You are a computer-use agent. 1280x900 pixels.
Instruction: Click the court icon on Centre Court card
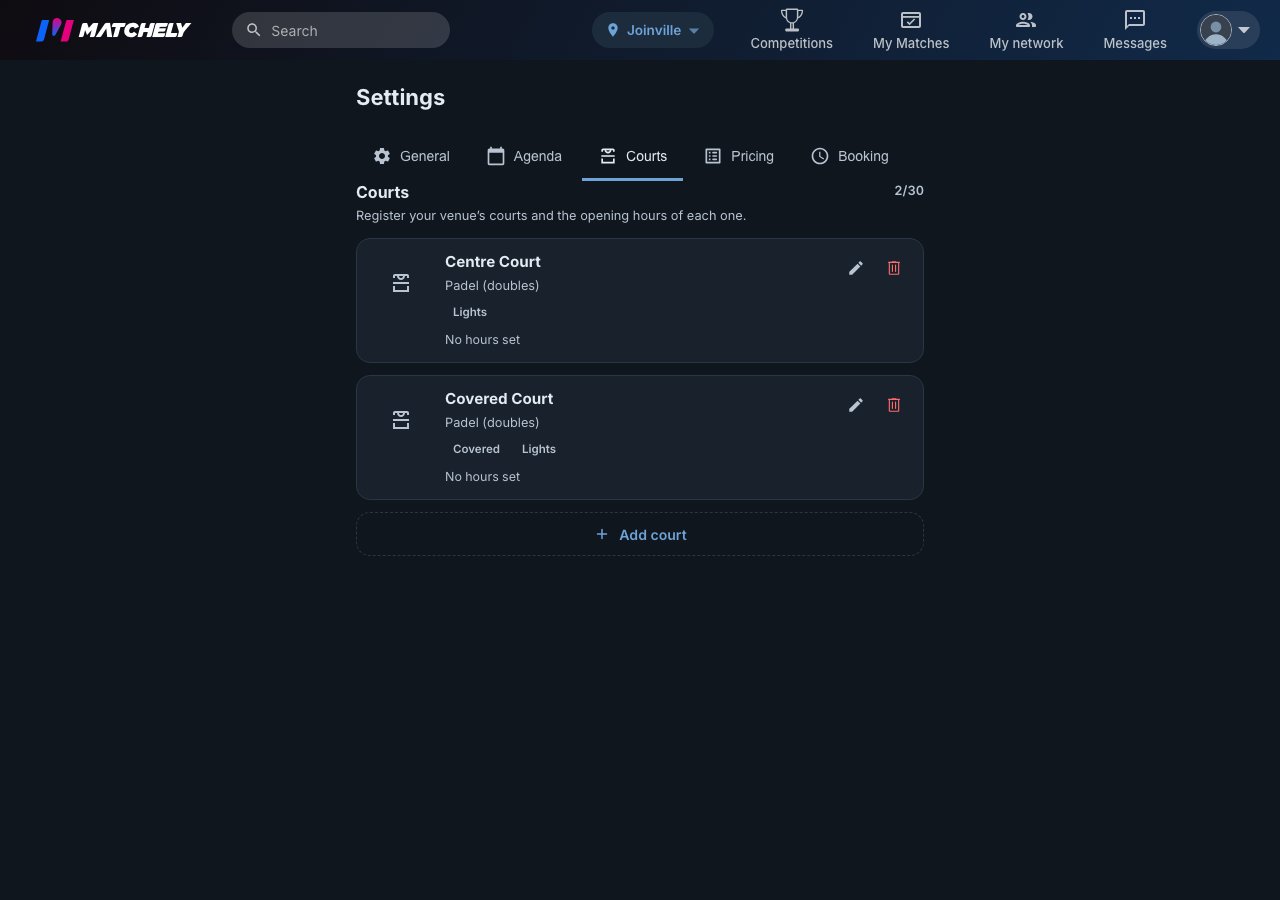tap(401, 283)
